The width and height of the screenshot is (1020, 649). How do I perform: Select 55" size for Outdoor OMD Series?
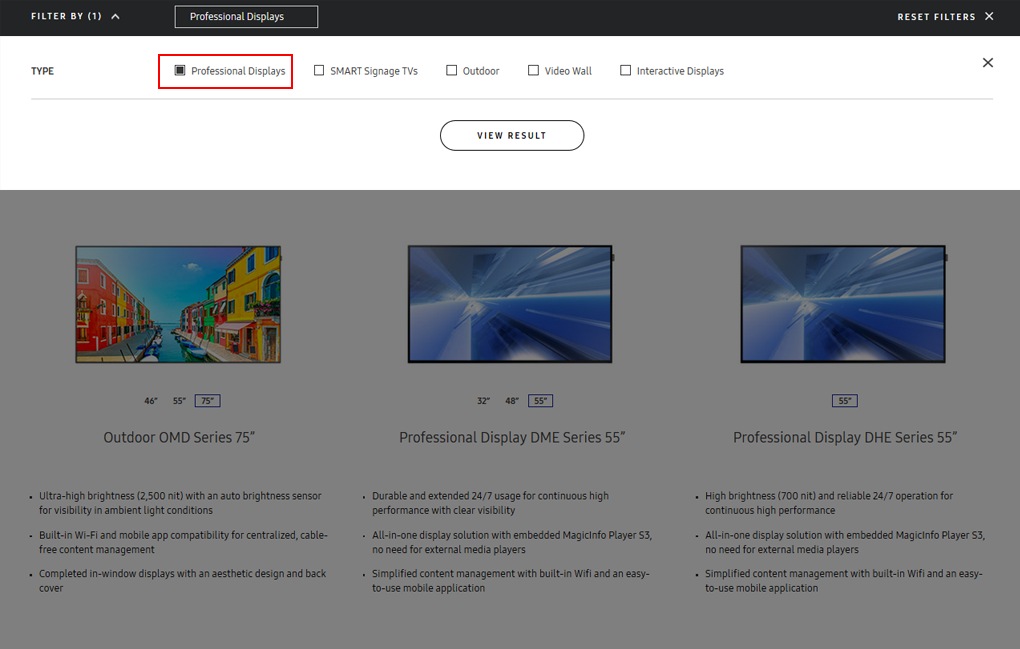180,401
